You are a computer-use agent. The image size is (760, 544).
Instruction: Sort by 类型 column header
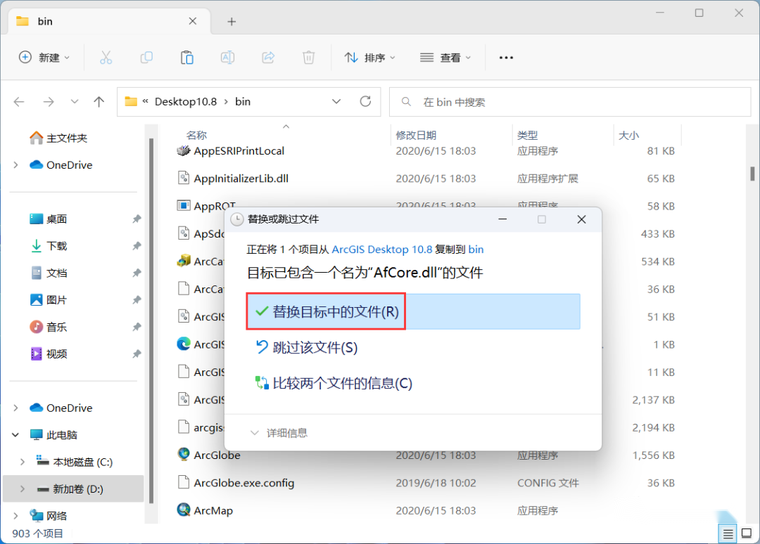pyautogui.click(x=527, y=135)
